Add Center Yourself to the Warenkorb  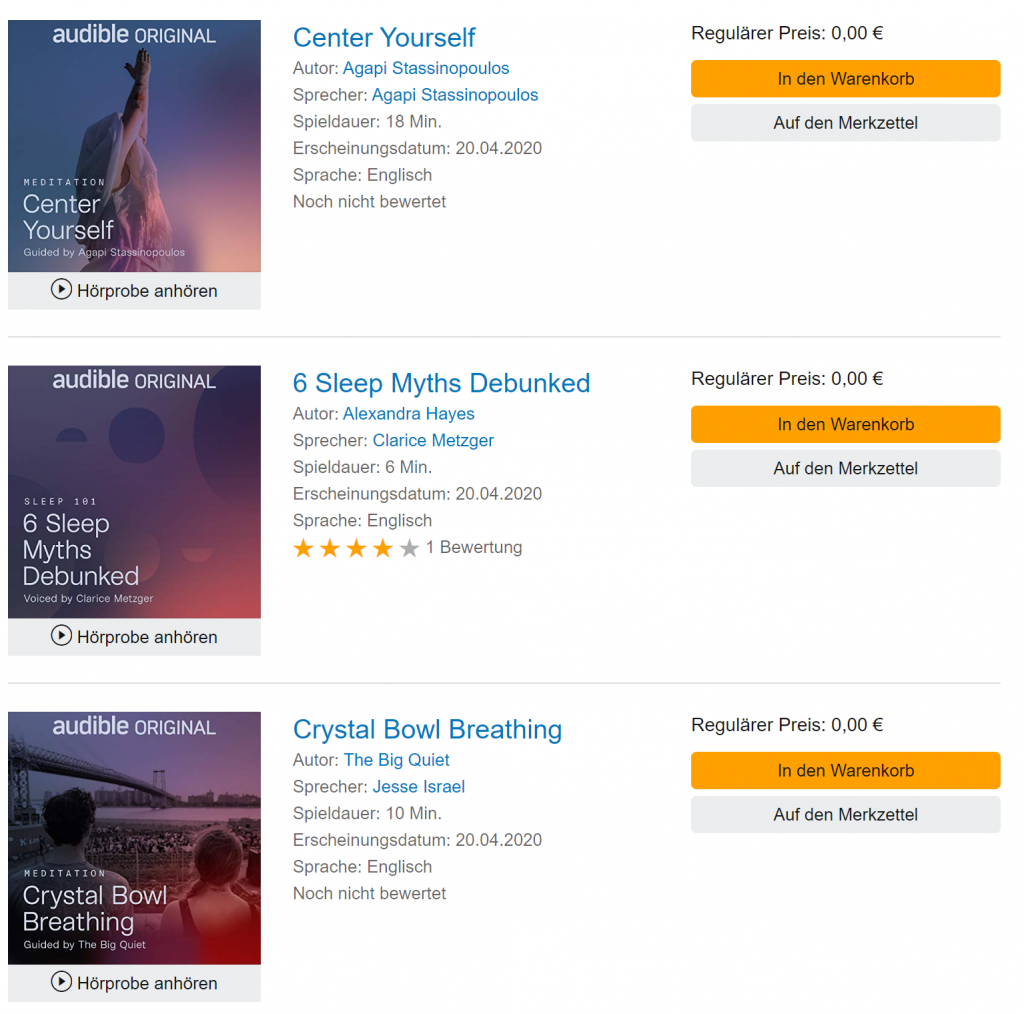[845, 79]
